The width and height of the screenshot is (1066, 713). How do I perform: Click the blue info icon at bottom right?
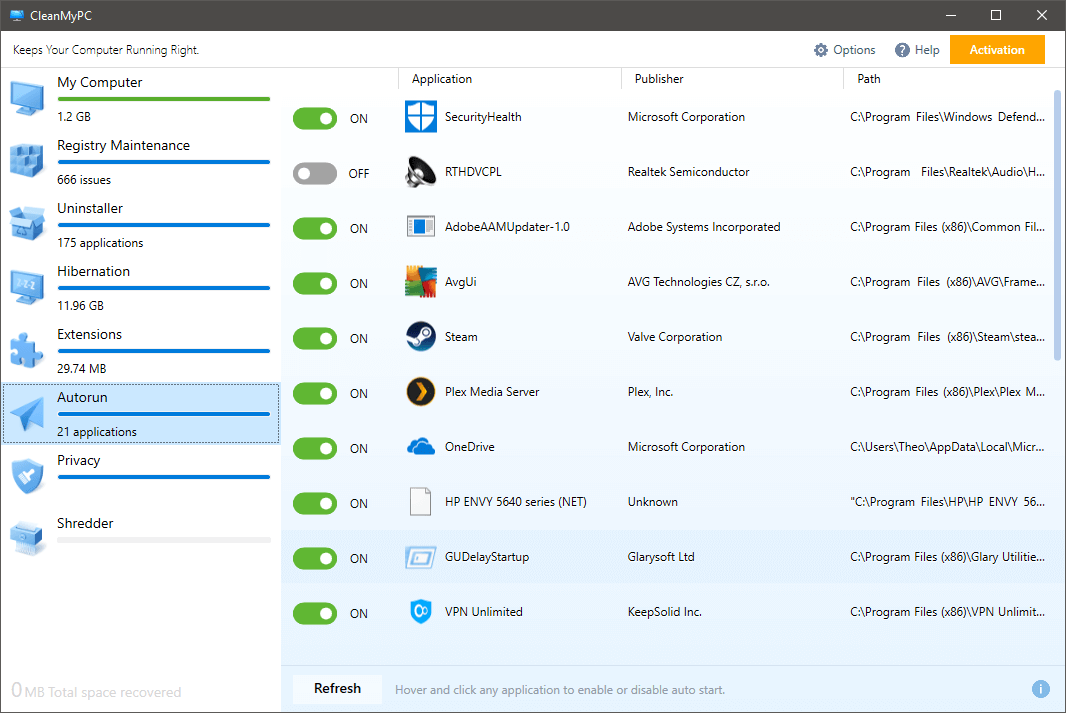coord(1040,689)
